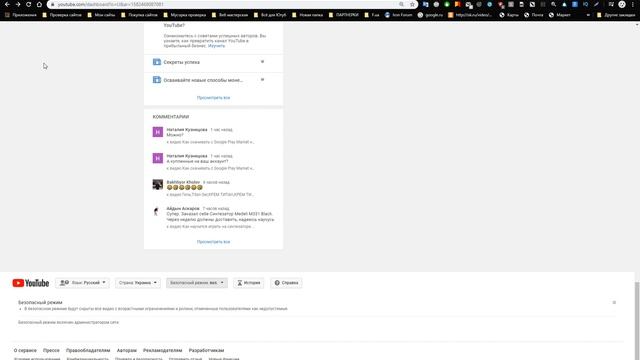Open video link under the emoji comment
Screen dimensions: 640x360
coord(211,195)
